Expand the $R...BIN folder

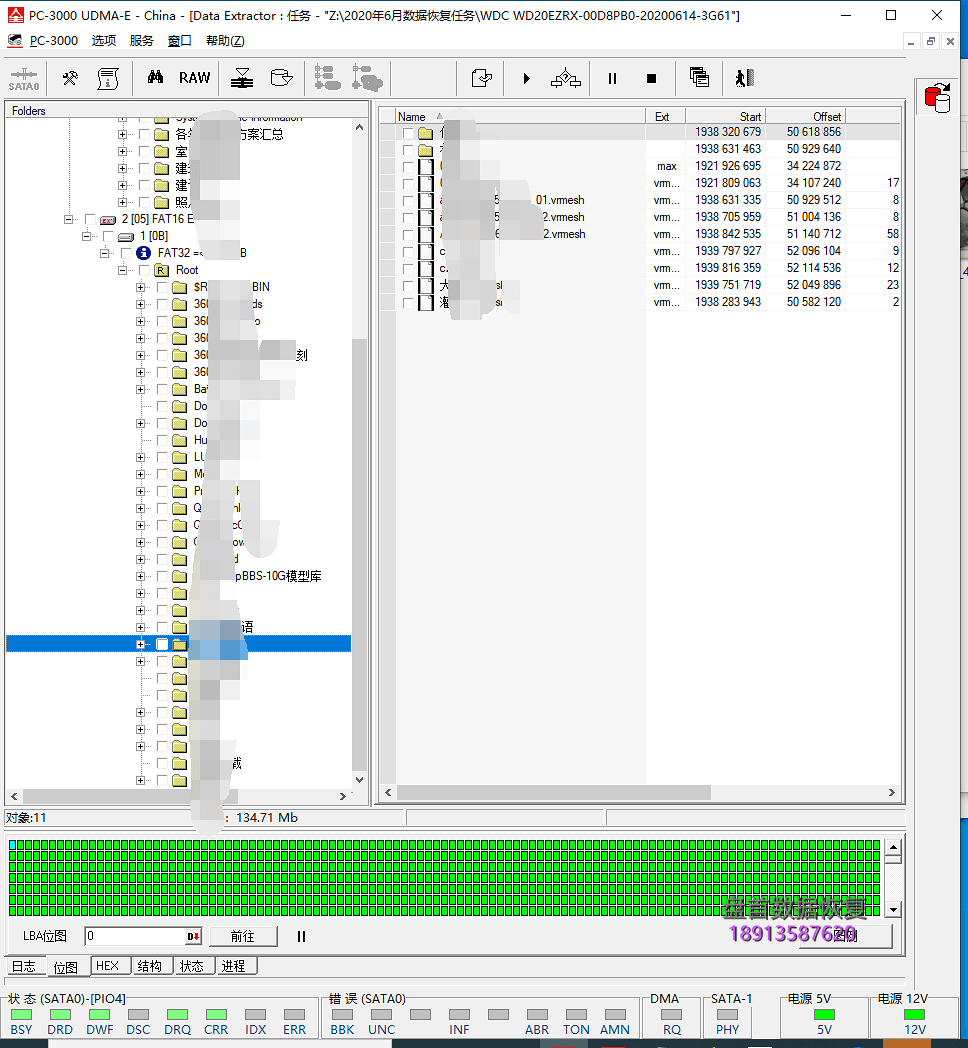point(140,287)
